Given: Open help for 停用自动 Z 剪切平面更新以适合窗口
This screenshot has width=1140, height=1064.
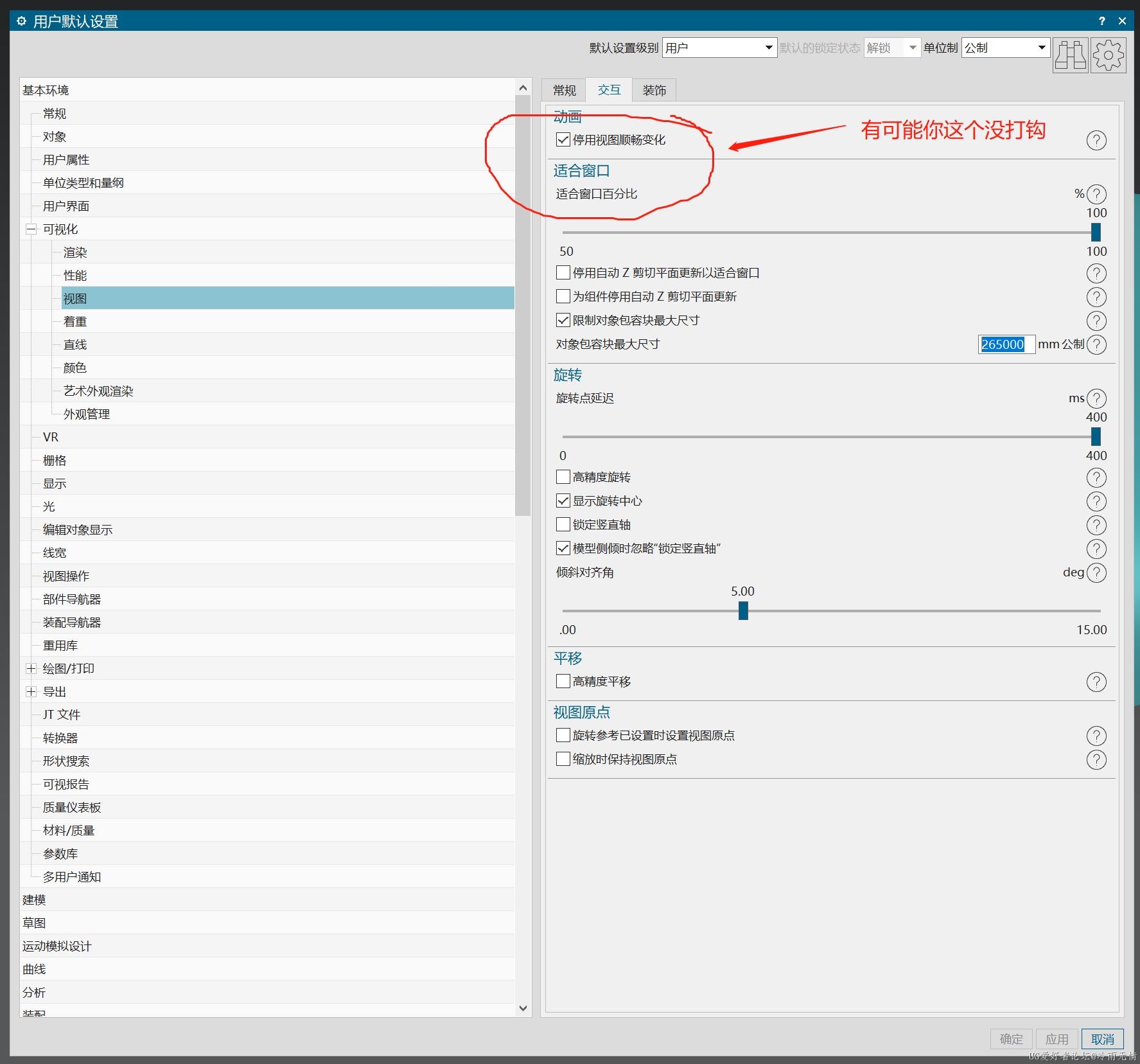Looking at the screenshot, I should 1096,274.
